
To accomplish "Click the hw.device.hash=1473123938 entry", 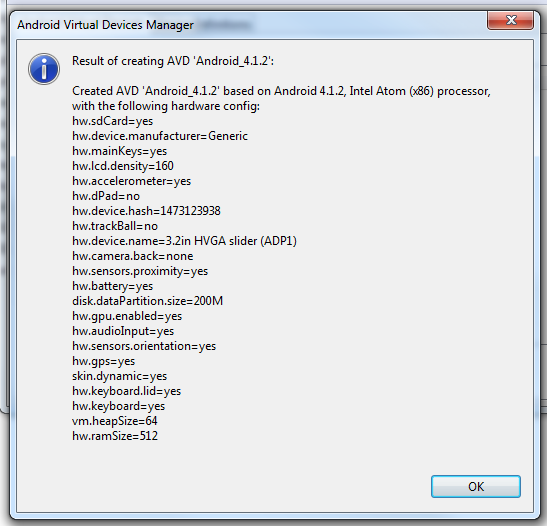I will click(146, 211).
